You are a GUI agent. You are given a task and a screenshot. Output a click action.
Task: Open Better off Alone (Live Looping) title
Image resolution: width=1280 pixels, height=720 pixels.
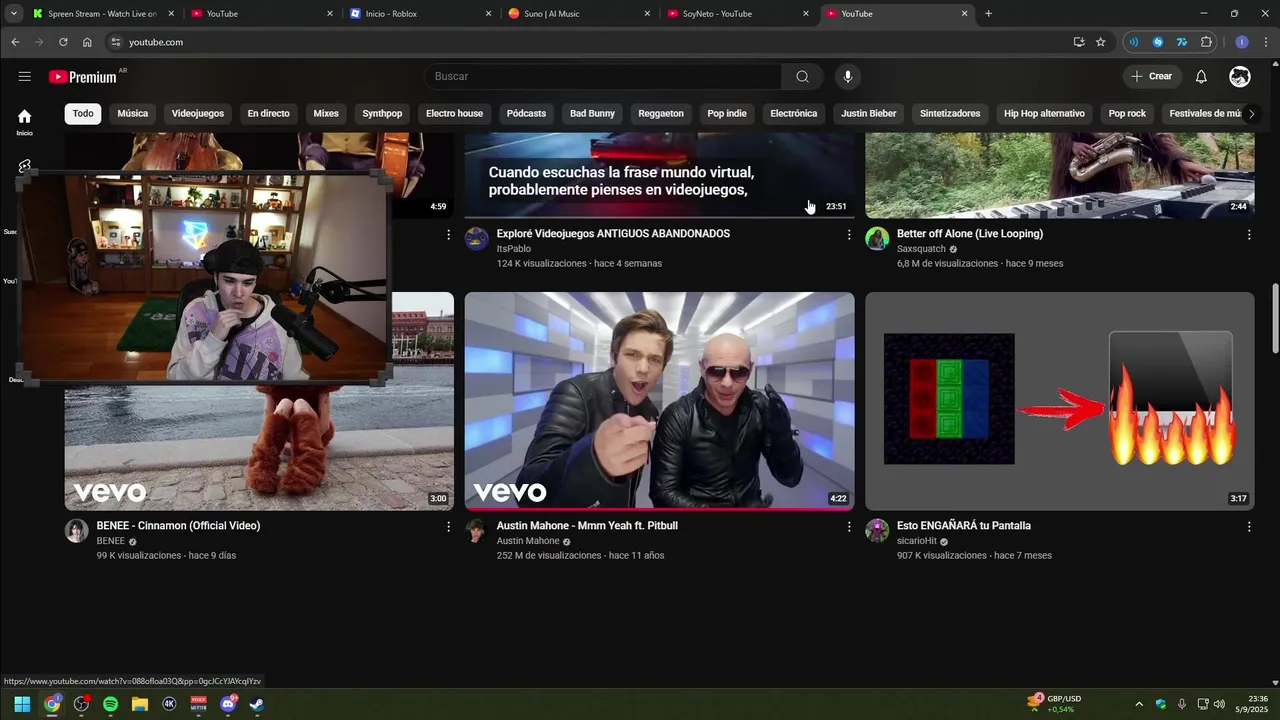[970, 234]
